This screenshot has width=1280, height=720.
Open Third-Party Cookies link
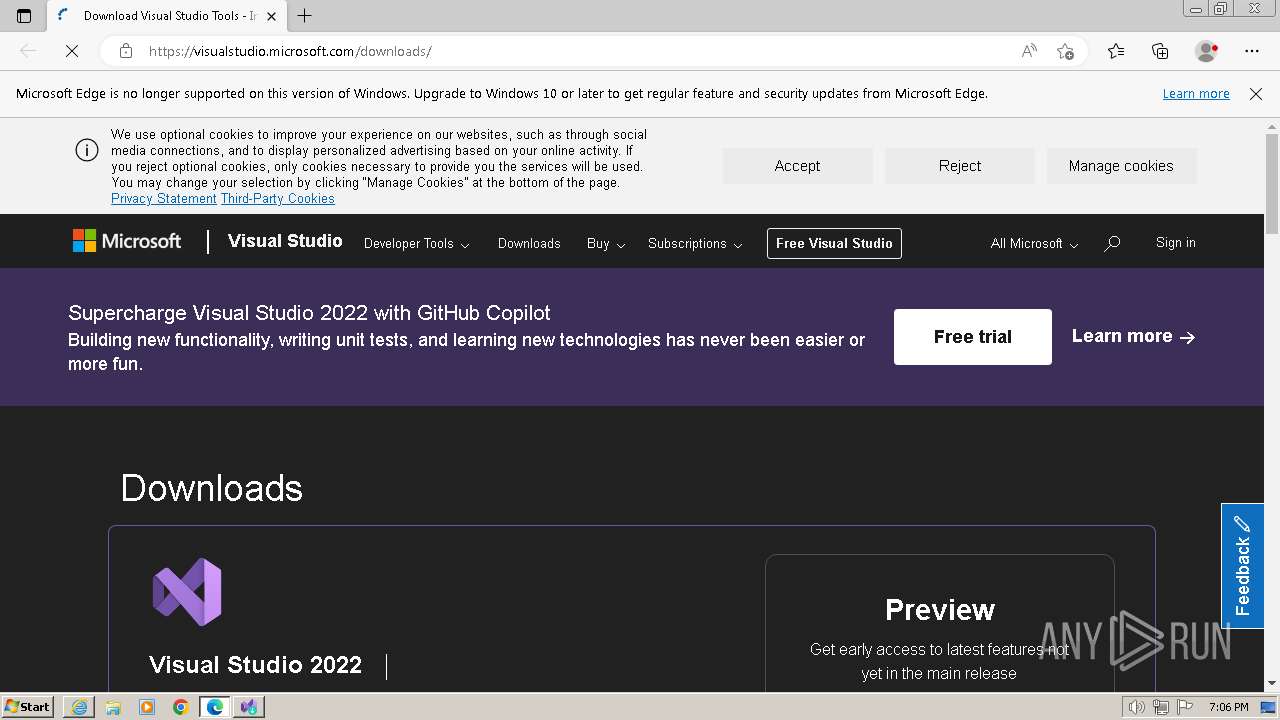tap(278, 199)
